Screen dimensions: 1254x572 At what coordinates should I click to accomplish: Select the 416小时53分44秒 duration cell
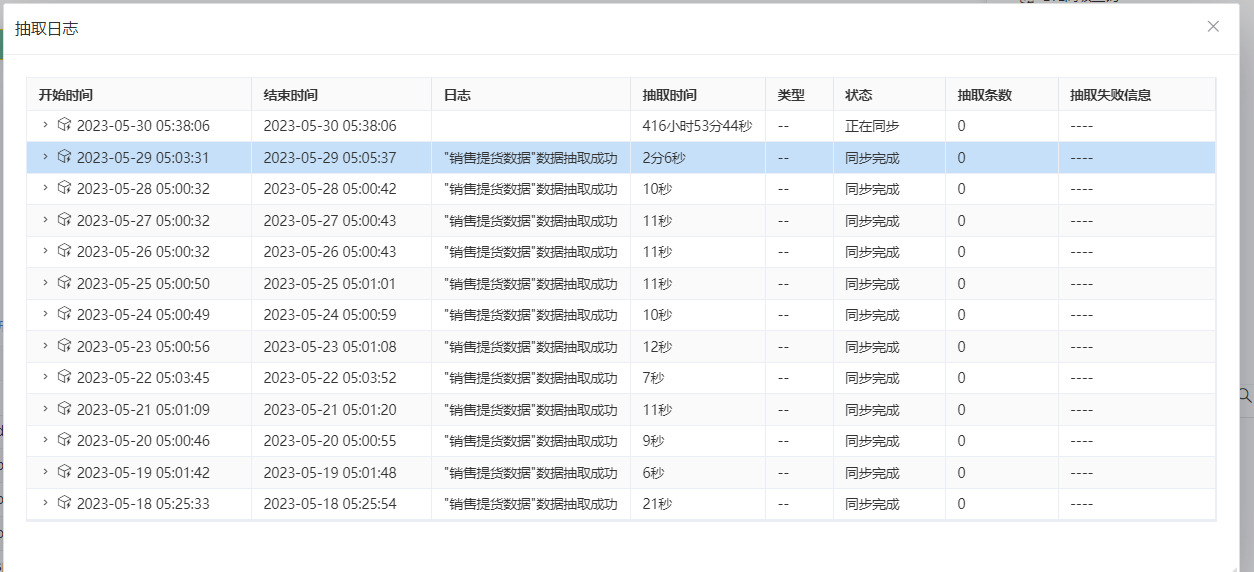pos(698,126)
